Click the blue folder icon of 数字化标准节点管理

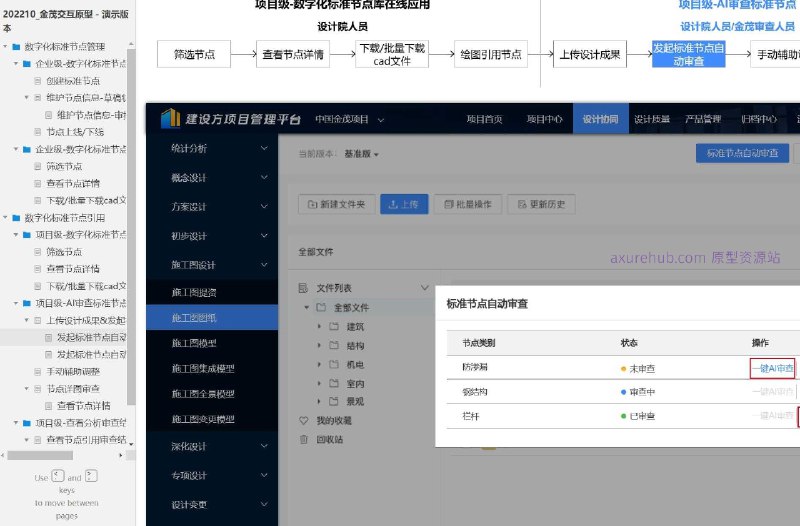tap(16, 47)
